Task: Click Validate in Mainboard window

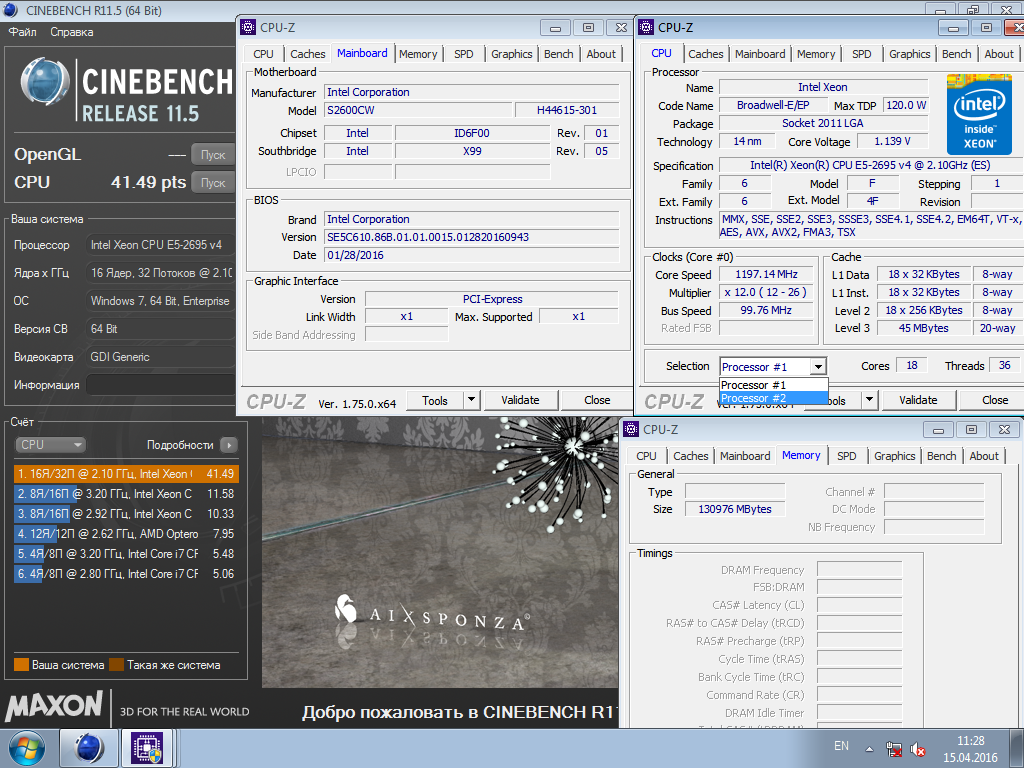Action: (x=520, y=400)
